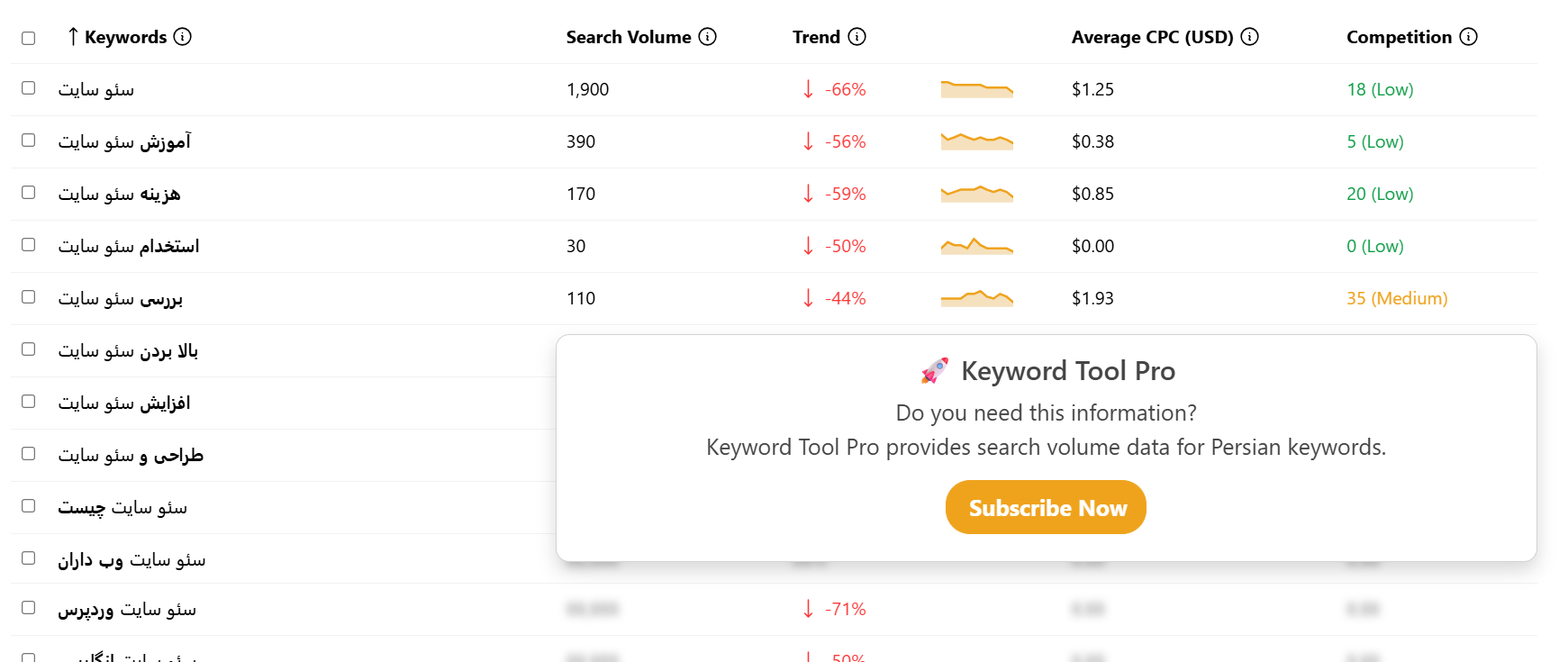Sort table by Search Volume header
The image size is (1568, 662).
628,37
